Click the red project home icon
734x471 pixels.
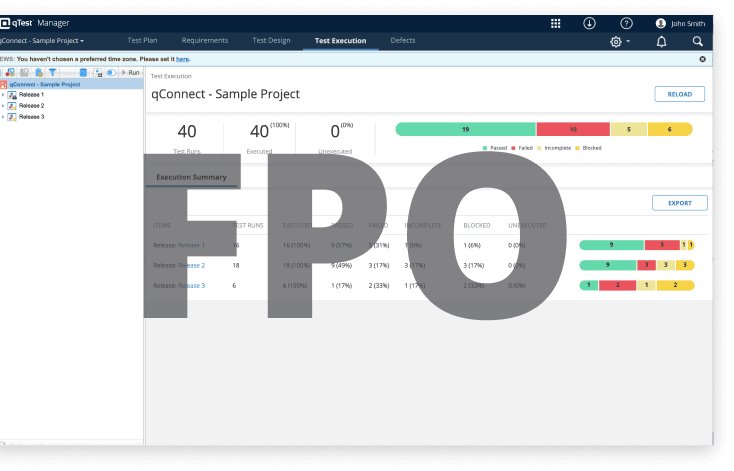3,84
